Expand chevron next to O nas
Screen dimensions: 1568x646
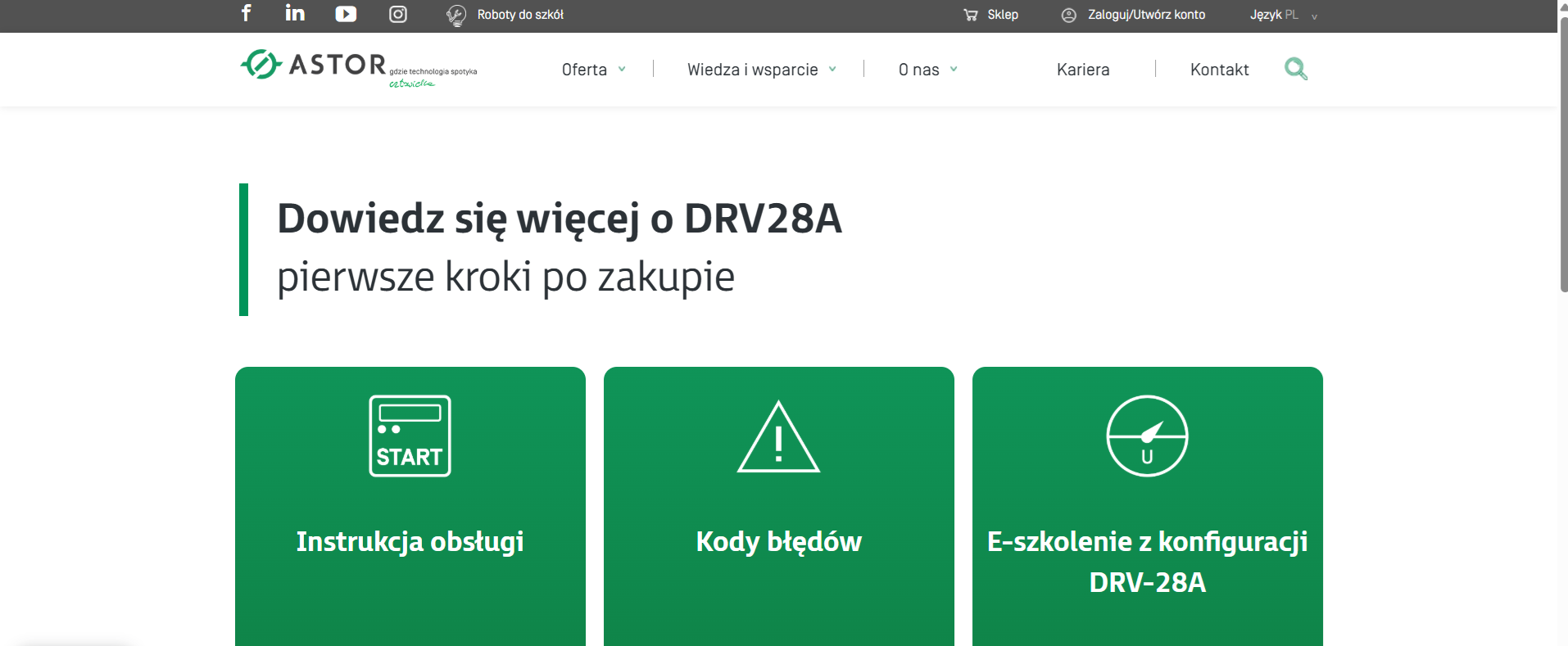coord(954,70)
